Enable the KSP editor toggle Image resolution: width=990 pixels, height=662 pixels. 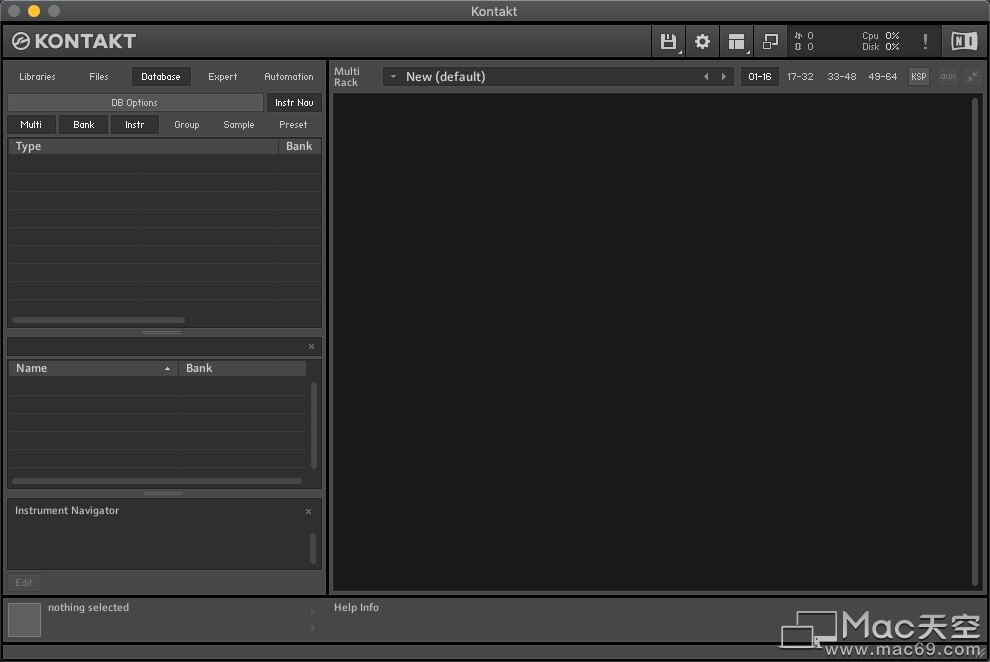coord(918,76)
